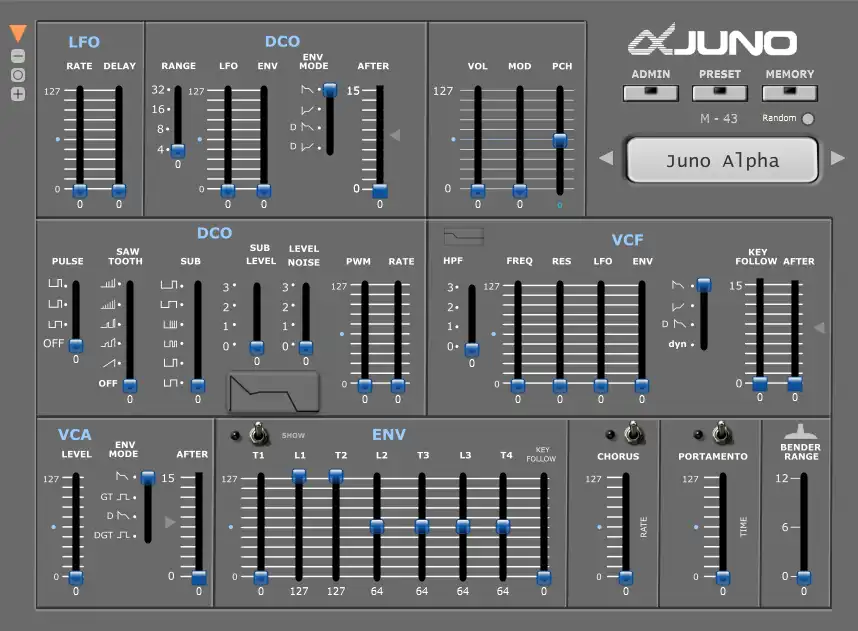
Task: Set SAW TOOTH waveform to OFF
Action: tap(108, 383)
